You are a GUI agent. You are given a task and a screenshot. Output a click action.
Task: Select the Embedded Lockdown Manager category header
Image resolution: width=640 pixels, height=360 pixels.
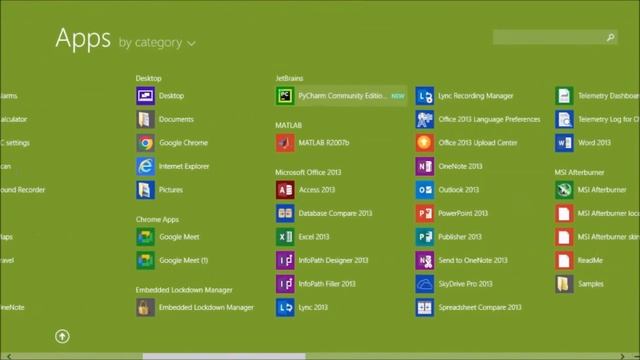click(184, 290)
